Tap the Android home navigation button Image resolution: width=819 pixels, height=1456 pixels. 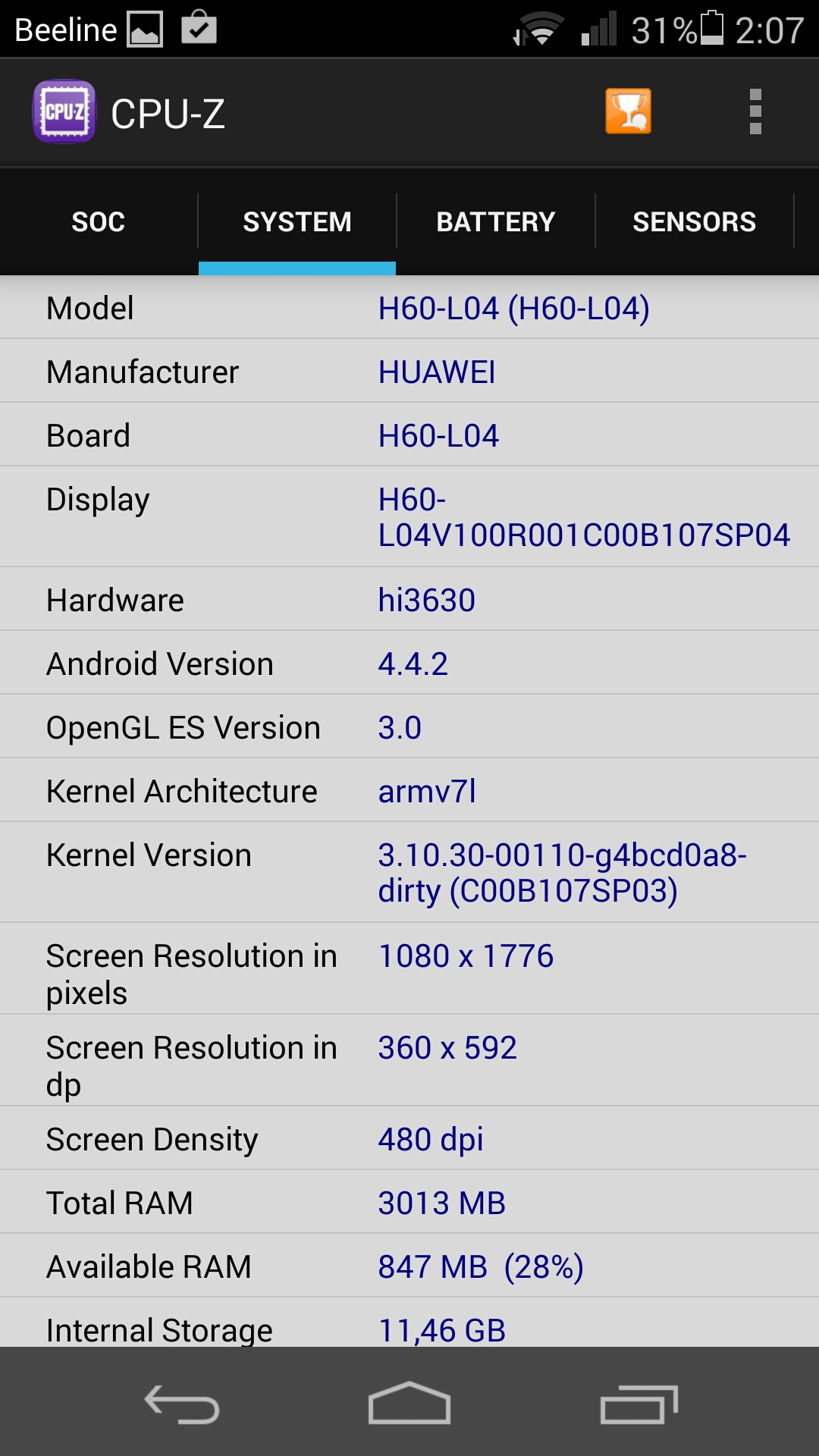coord(409,1403)
